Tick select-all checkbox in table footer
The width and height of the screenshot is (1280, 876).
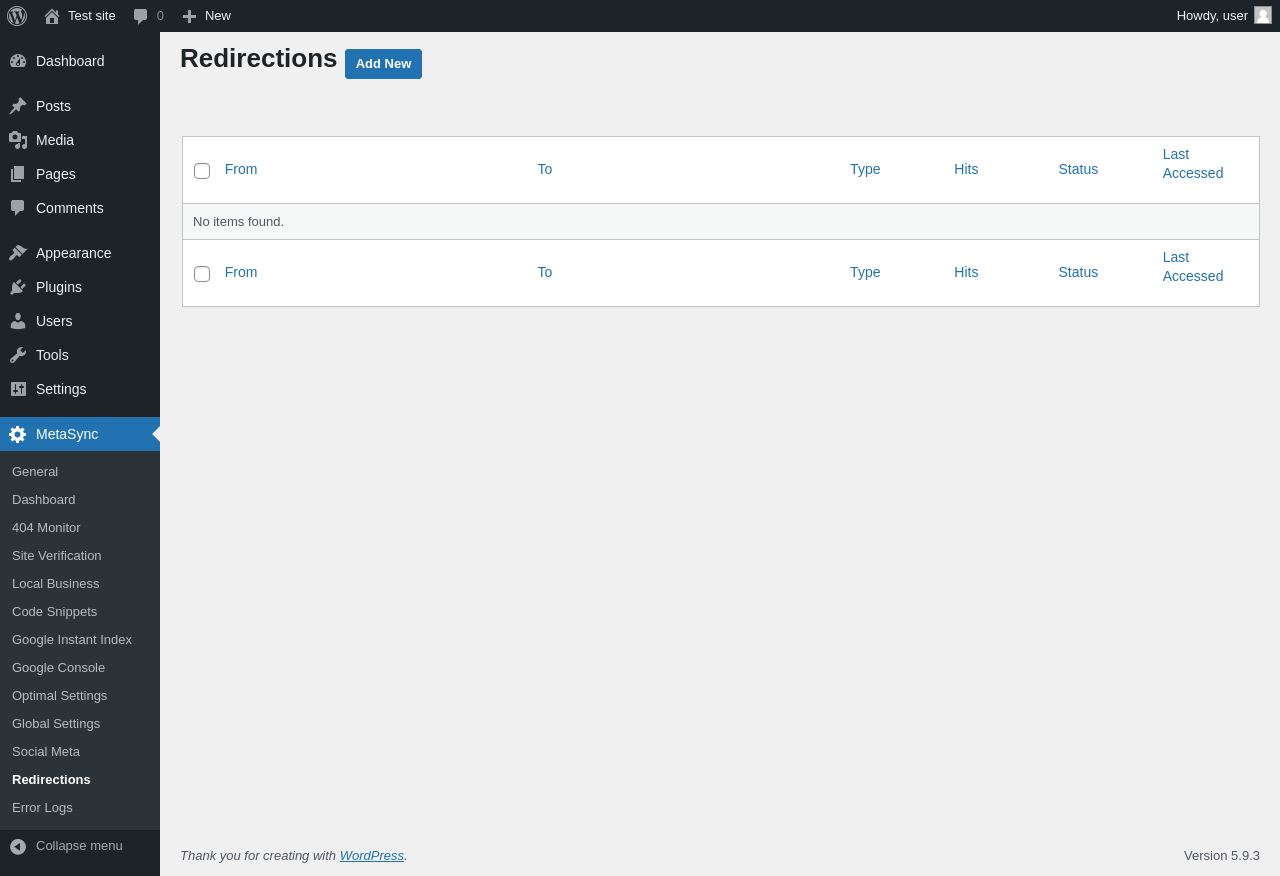tap(202, 274)
